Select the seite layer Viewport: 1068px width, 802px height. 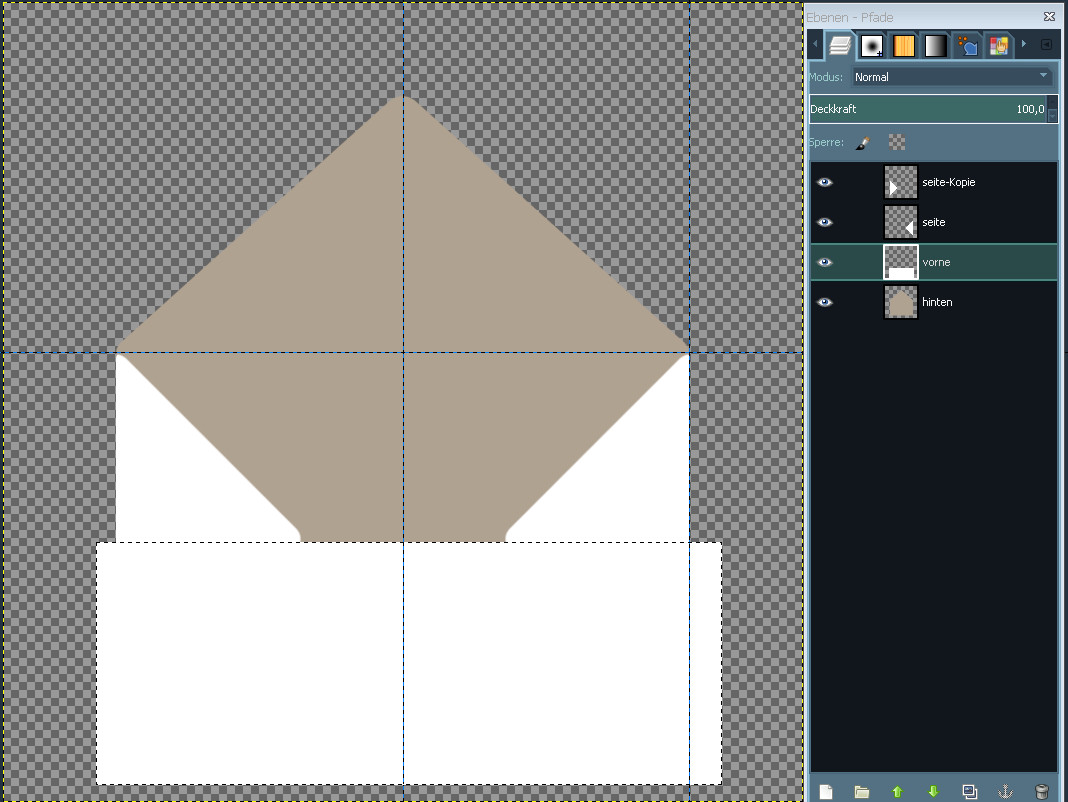934,222
